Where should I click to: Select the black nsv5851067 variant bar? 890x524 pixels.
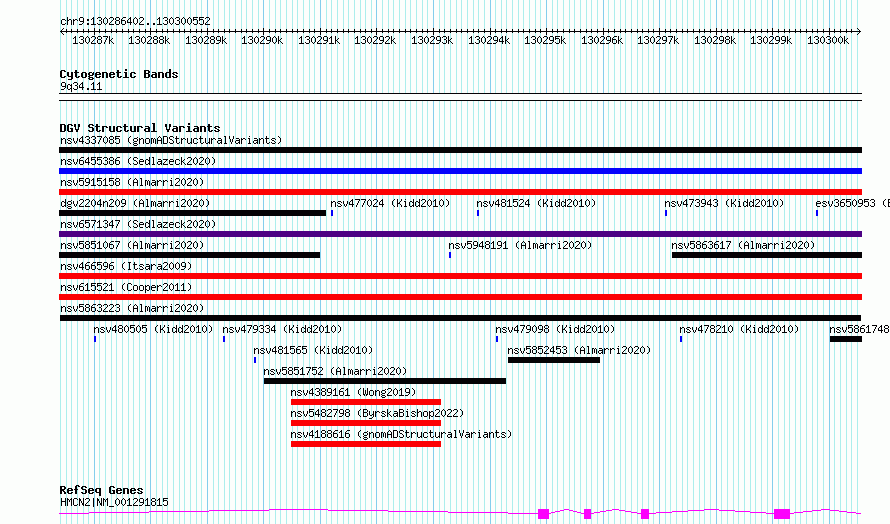click(190, 255)
